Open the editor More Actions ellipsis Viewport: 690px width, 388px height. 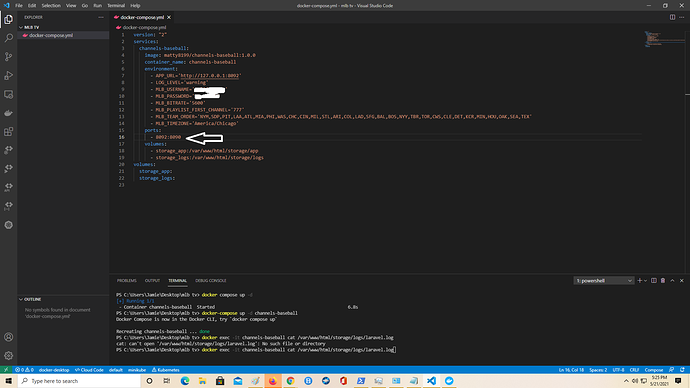coord(682,17)
